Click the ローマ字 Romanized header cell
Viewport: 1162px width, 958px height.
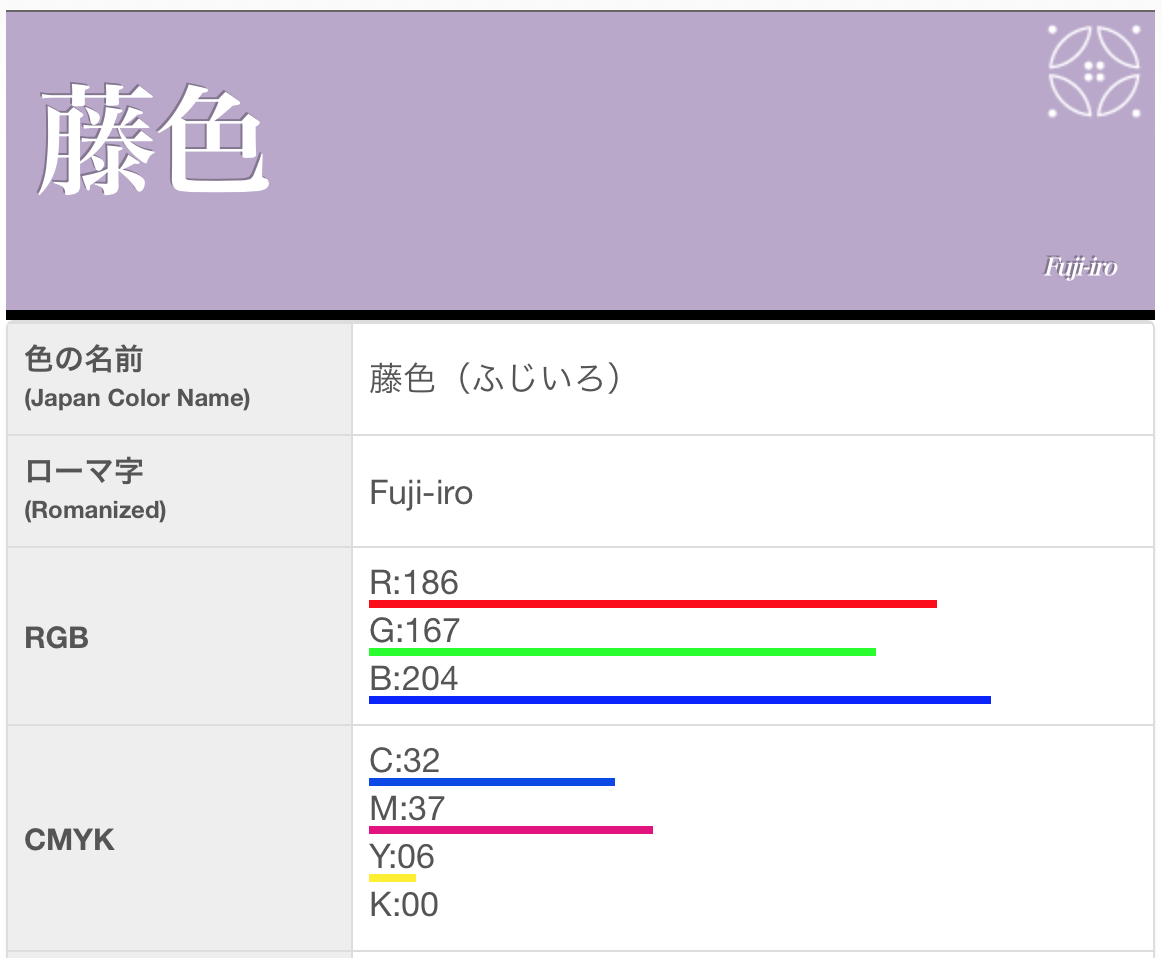[x=179, y=491]
